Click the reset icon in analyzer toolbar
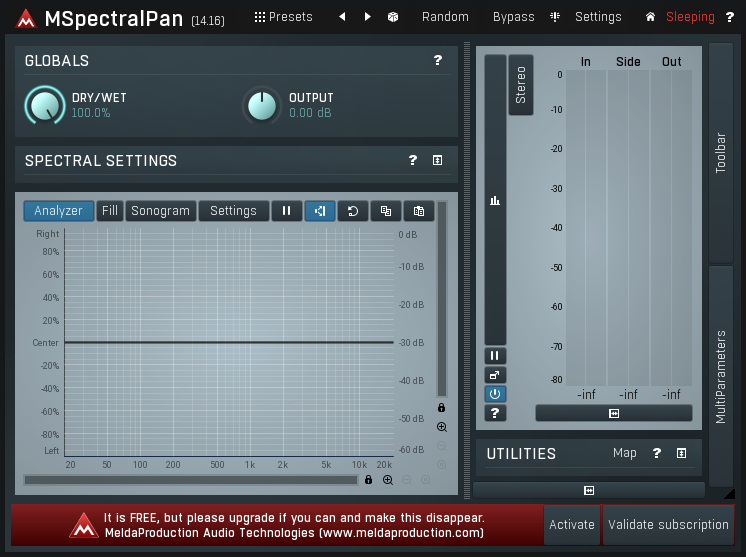746x557 pixels. point(352,211)
